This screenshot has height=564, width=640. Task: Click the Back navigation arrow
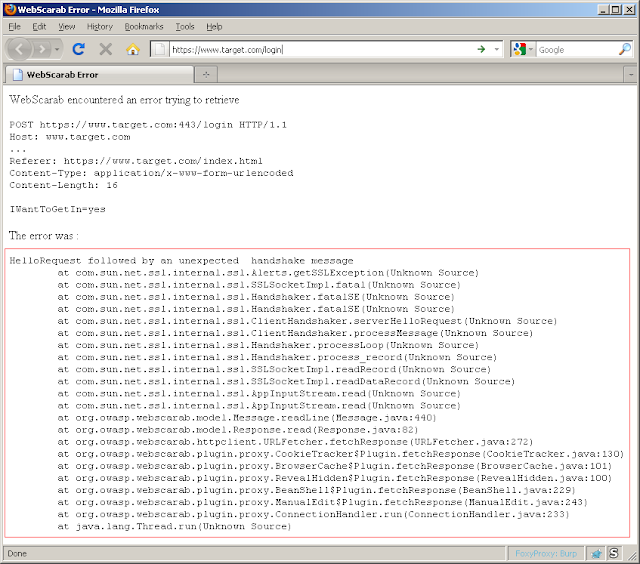click(19, 49)
